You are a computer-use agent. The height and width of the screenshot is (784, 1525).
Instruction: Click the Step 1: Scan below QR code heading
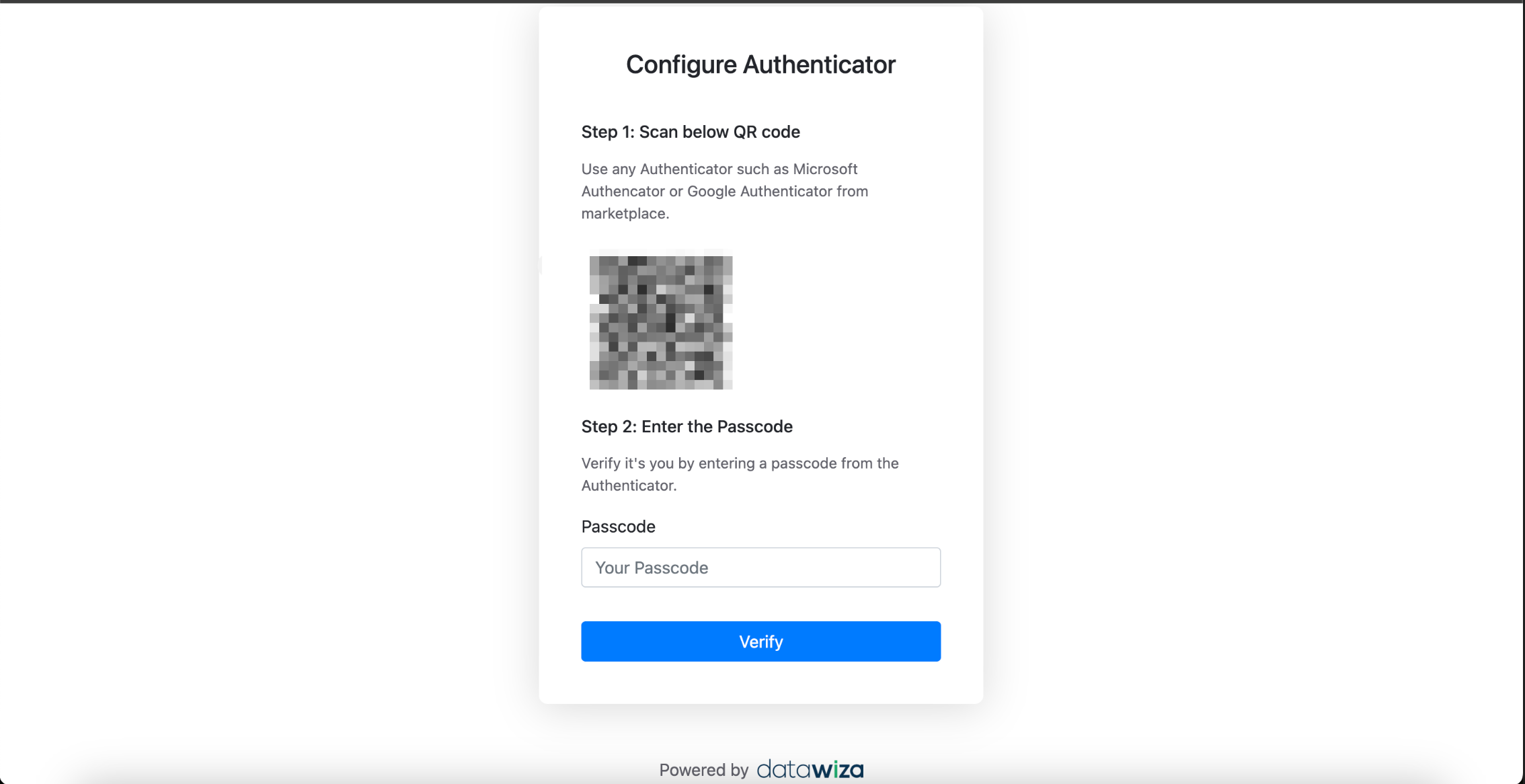691,132
